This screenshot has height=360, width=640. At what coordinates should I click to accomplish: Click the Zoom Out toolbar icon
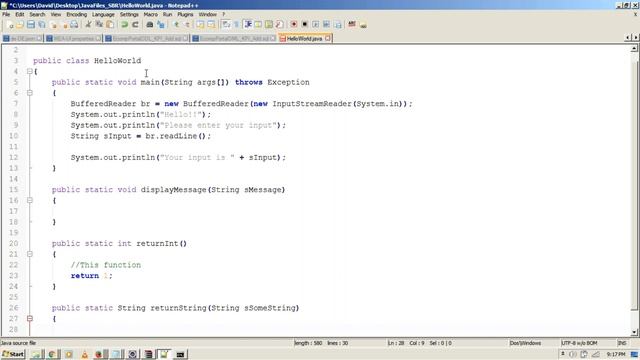click(187, 25)
